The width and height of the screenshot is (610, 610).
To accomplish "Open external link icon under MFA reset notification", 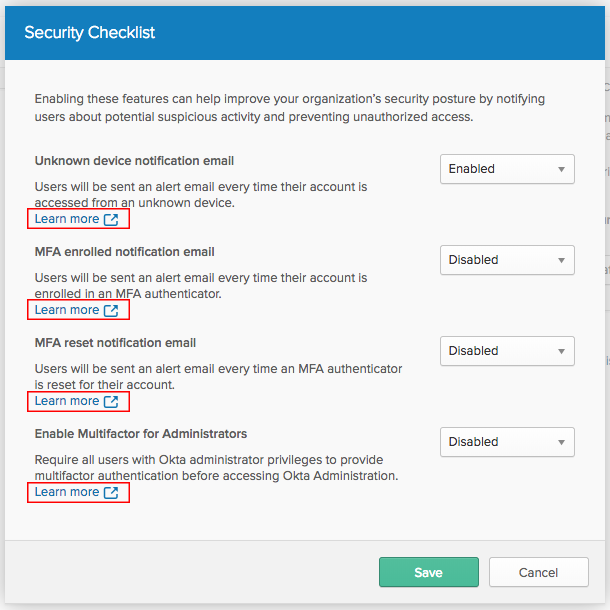I will 111,401.
